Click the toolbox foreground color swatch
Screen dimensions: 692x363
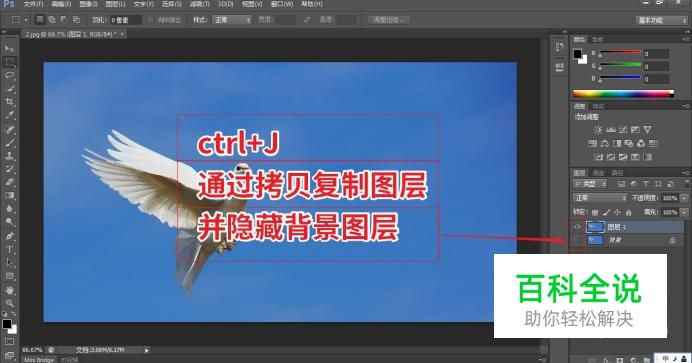coord(7,324)
